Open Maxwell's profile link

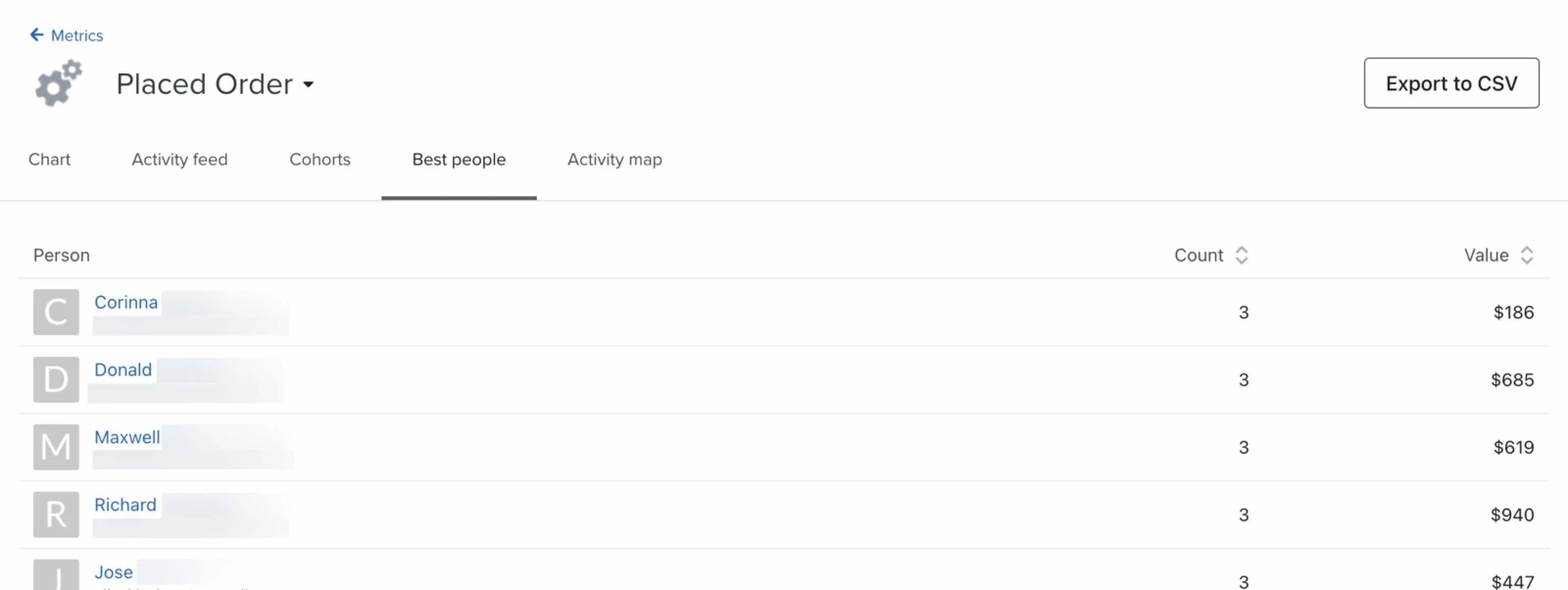127,437
